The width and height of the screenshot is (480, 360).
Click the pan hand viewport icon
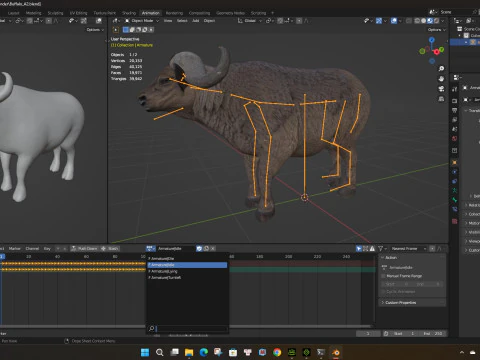click(x=441, y=79)
